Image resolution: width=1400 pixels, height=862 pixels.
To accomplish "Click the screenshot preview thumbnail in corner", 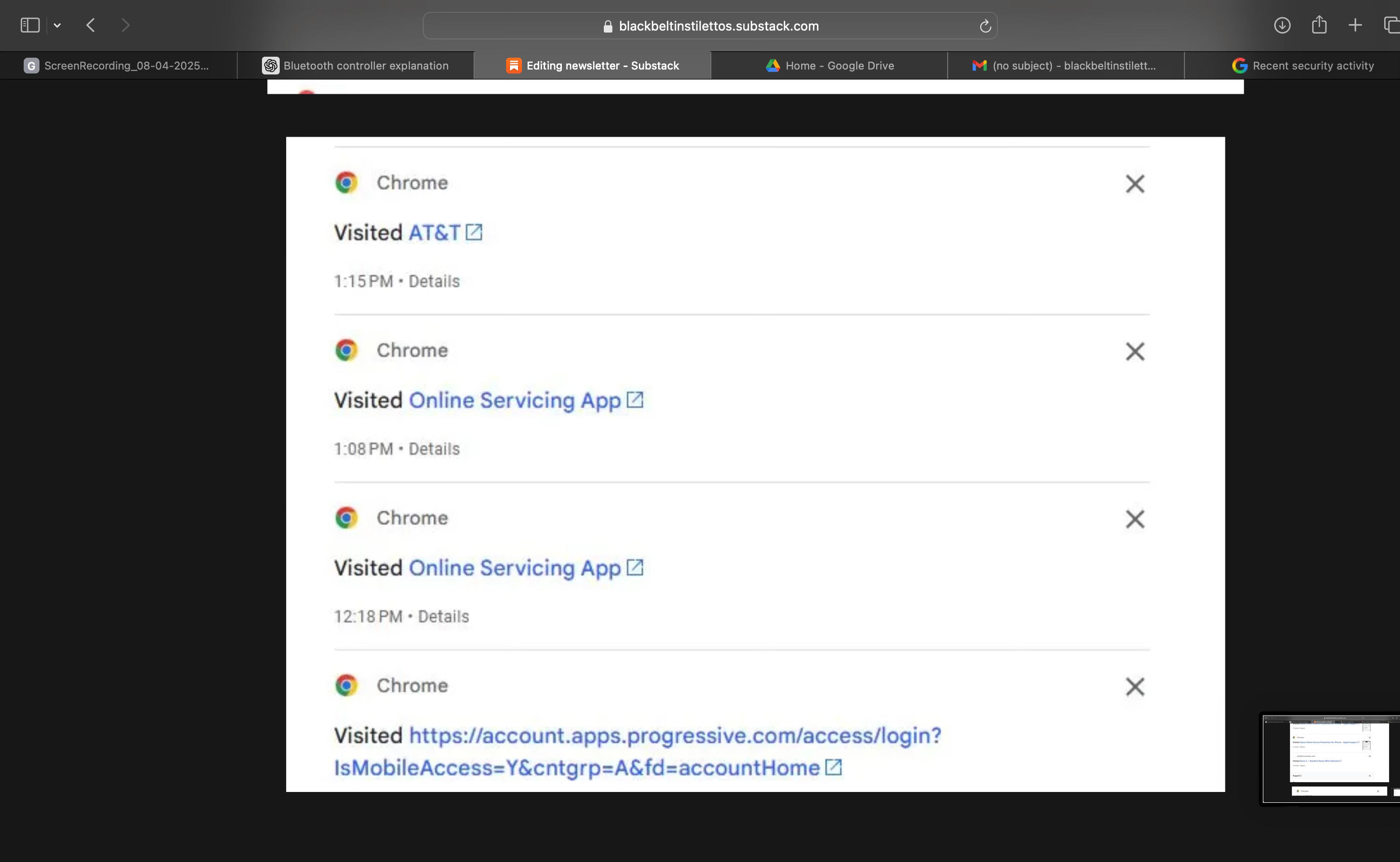I will point(1330,758).
